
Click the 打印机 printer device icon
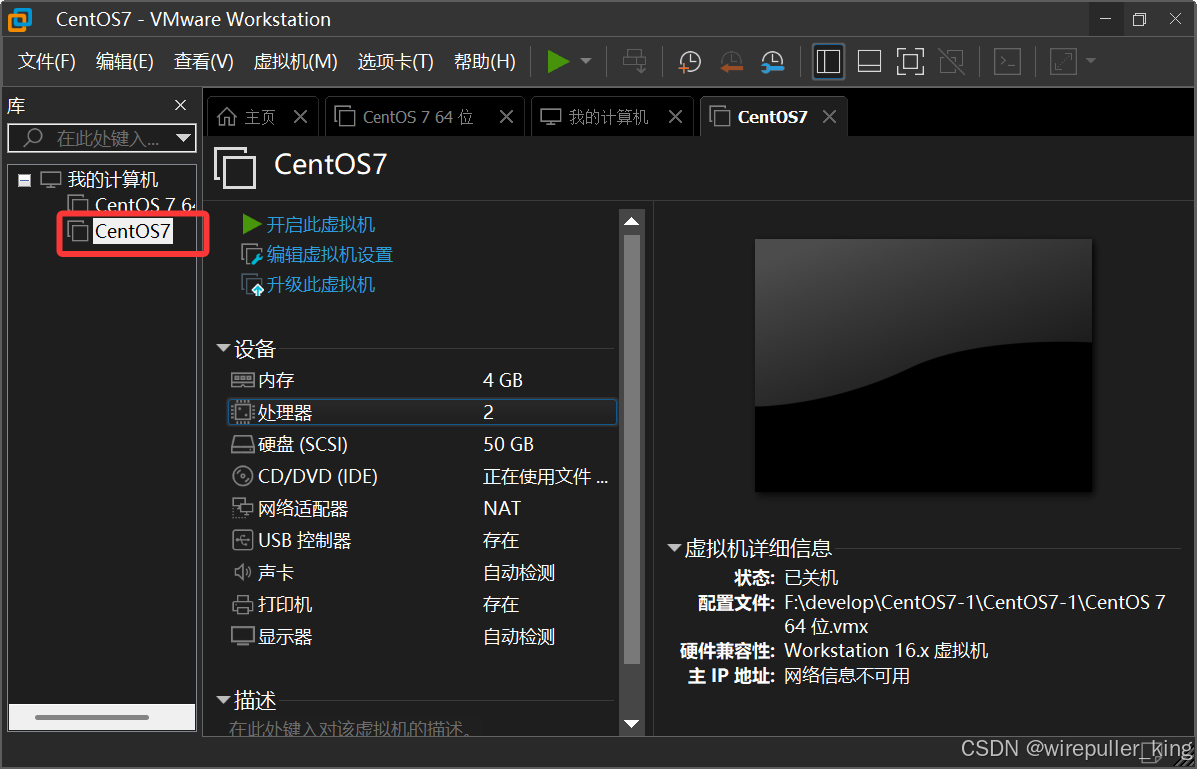(242, 605)
